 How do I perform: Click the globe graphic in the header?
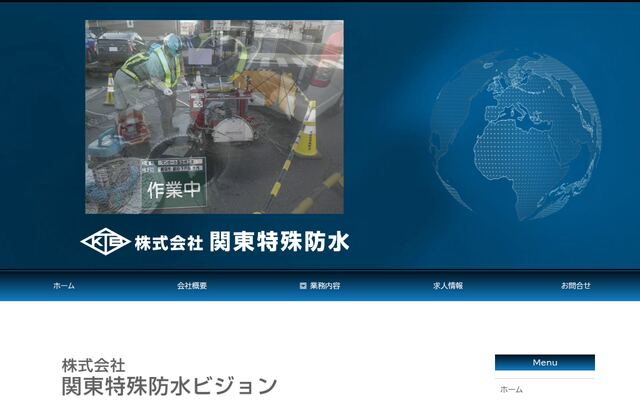pos(516,136)
